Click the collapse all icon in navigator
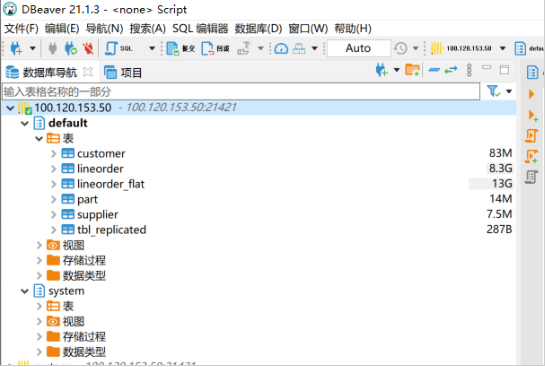 434,70
